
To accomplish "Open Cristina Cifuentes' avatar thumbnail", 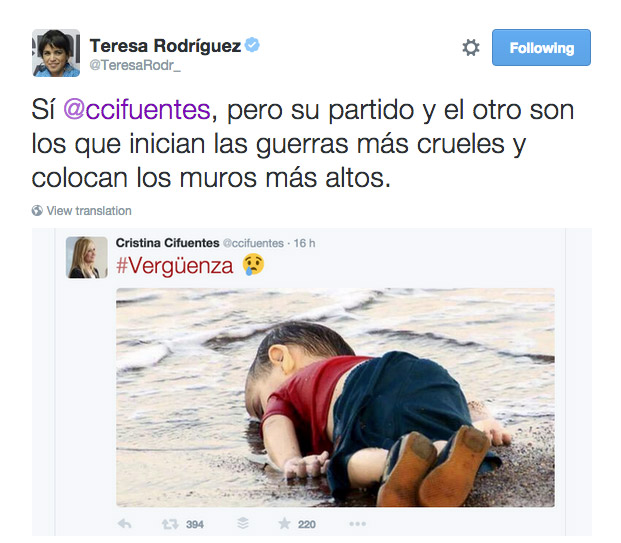I will [x=87, y=257].
